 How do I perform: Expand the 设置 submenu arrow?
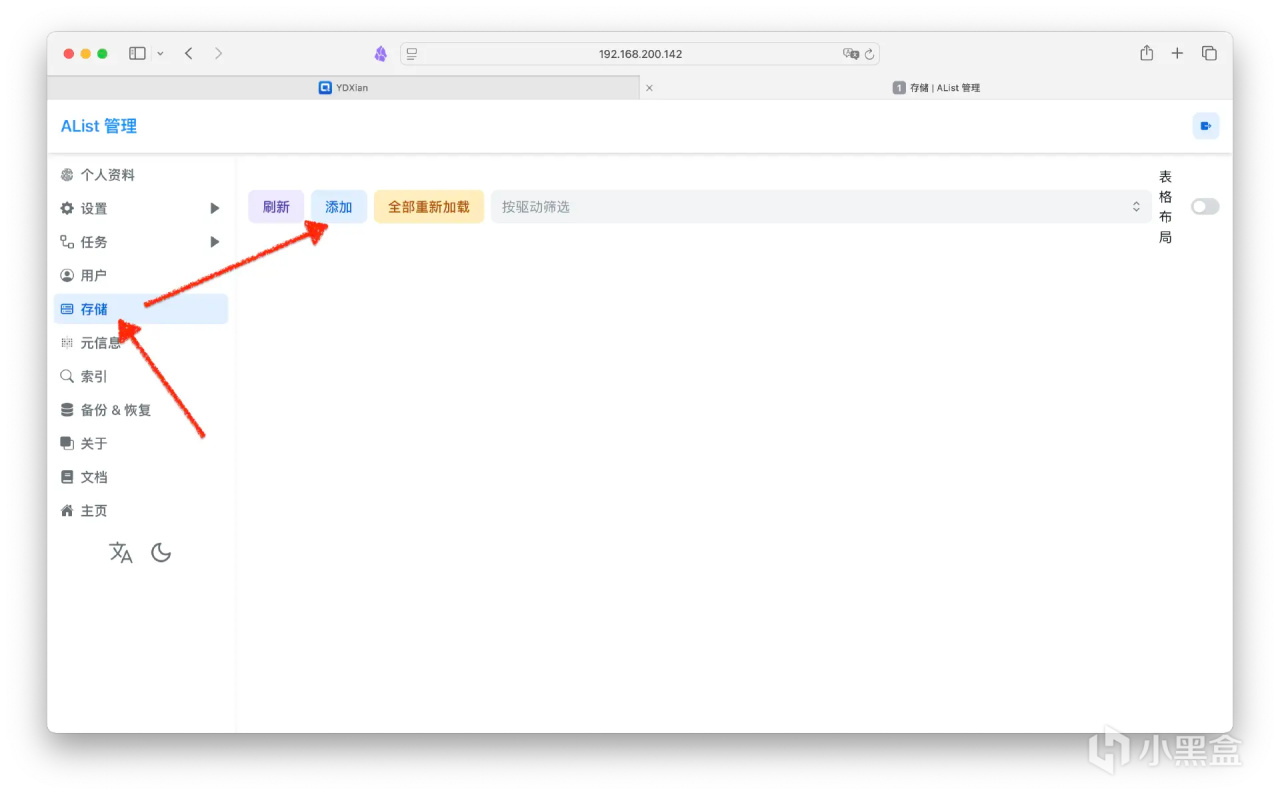coord(214,209)
